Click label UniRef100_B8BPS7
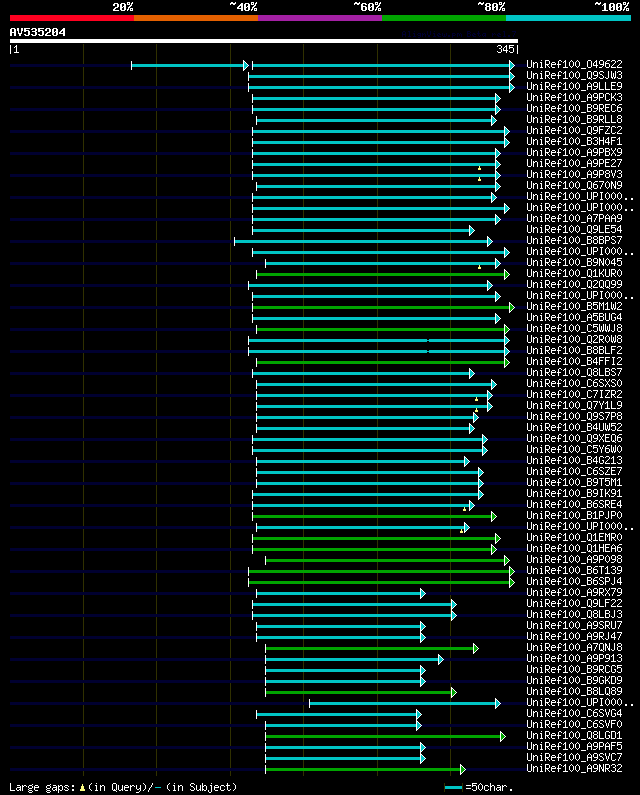This screenshot has width=640, height=795. (574, 240)
